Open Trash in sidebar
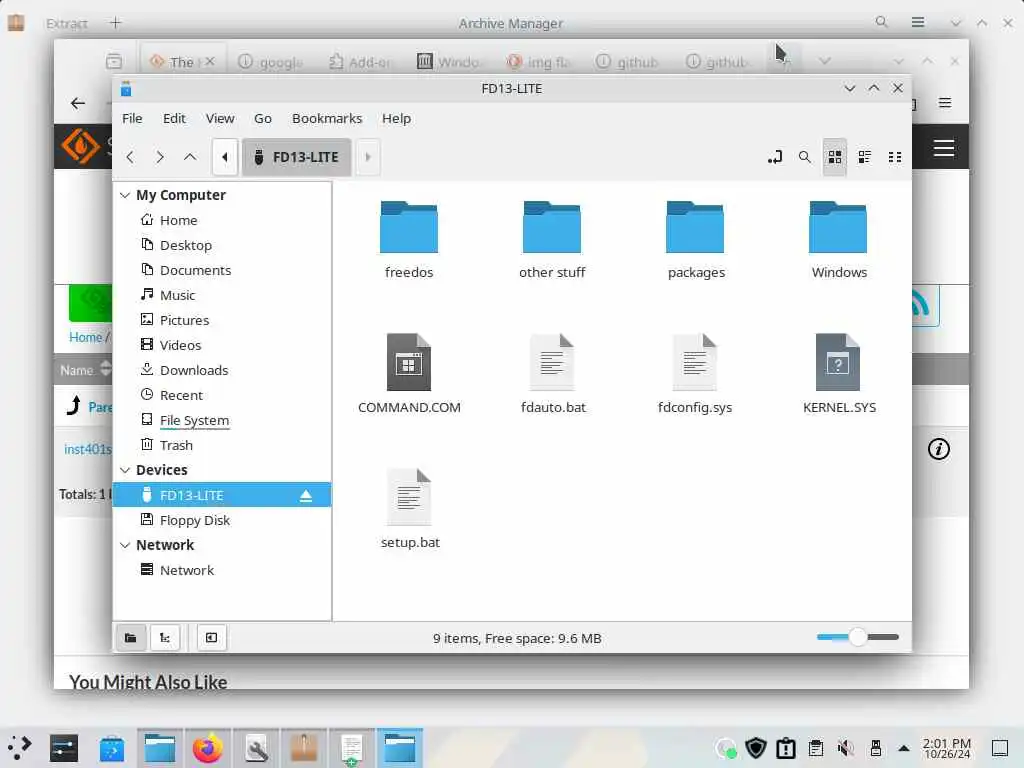Screen dimensions: 1024x768 click(x=222, y=445)
